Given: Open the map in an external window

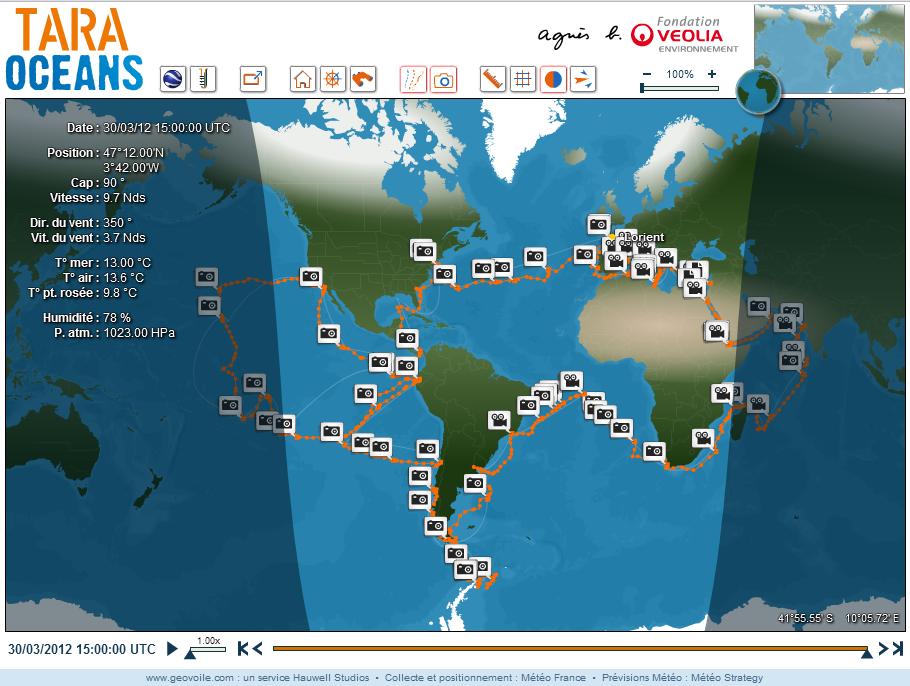Looking at the screenshot, I should 253,79.
